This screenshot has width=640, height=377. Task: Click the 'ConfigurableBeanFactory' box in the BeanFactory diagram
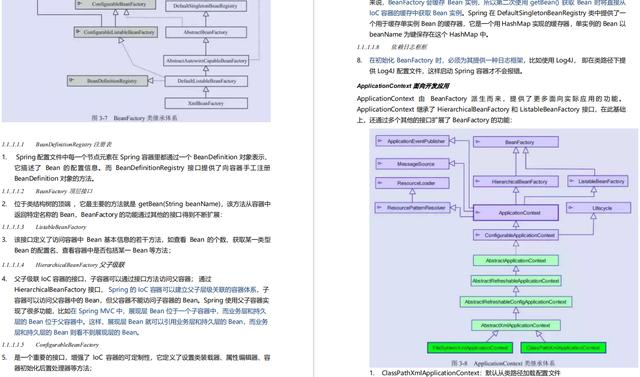116,4
